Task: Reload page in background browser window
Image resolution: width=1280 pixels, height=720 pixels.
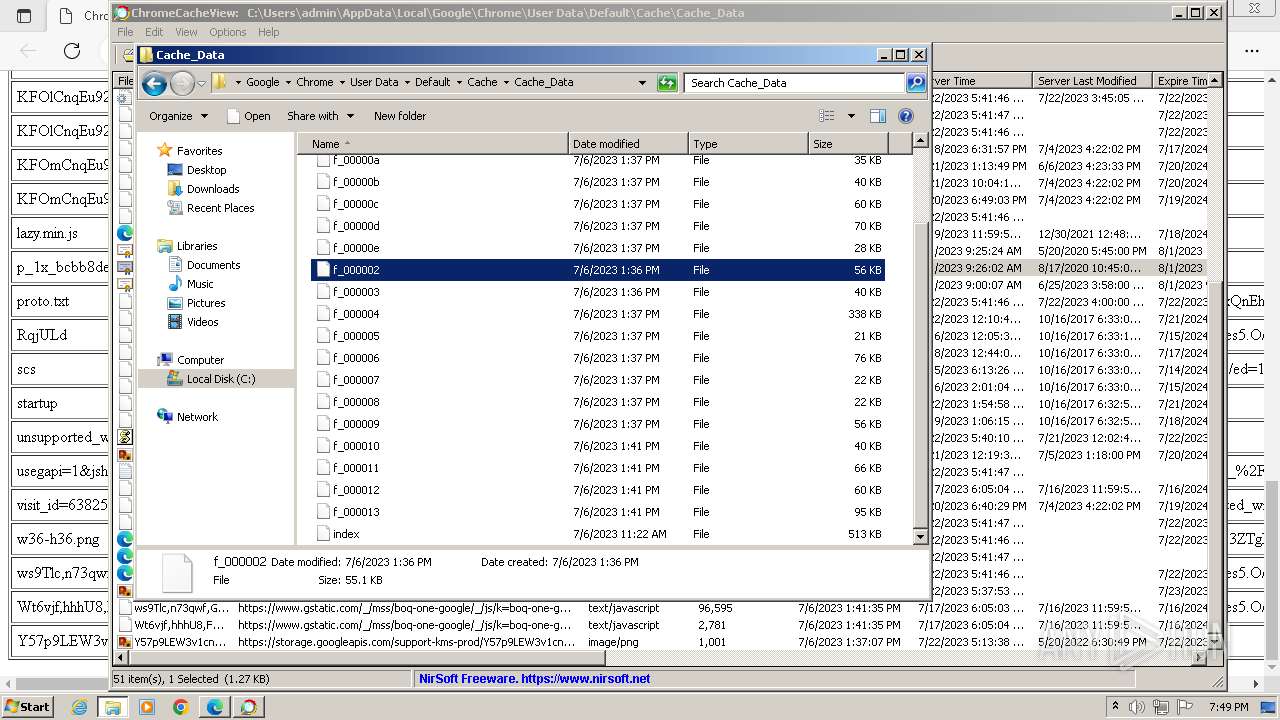Action: (x=72, y=50)
